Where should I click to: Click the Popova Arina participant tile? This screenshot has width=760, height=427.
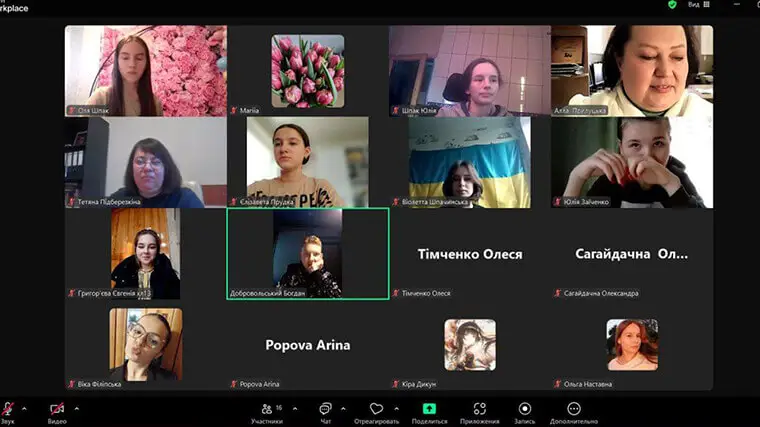click(x=308, y=345)
